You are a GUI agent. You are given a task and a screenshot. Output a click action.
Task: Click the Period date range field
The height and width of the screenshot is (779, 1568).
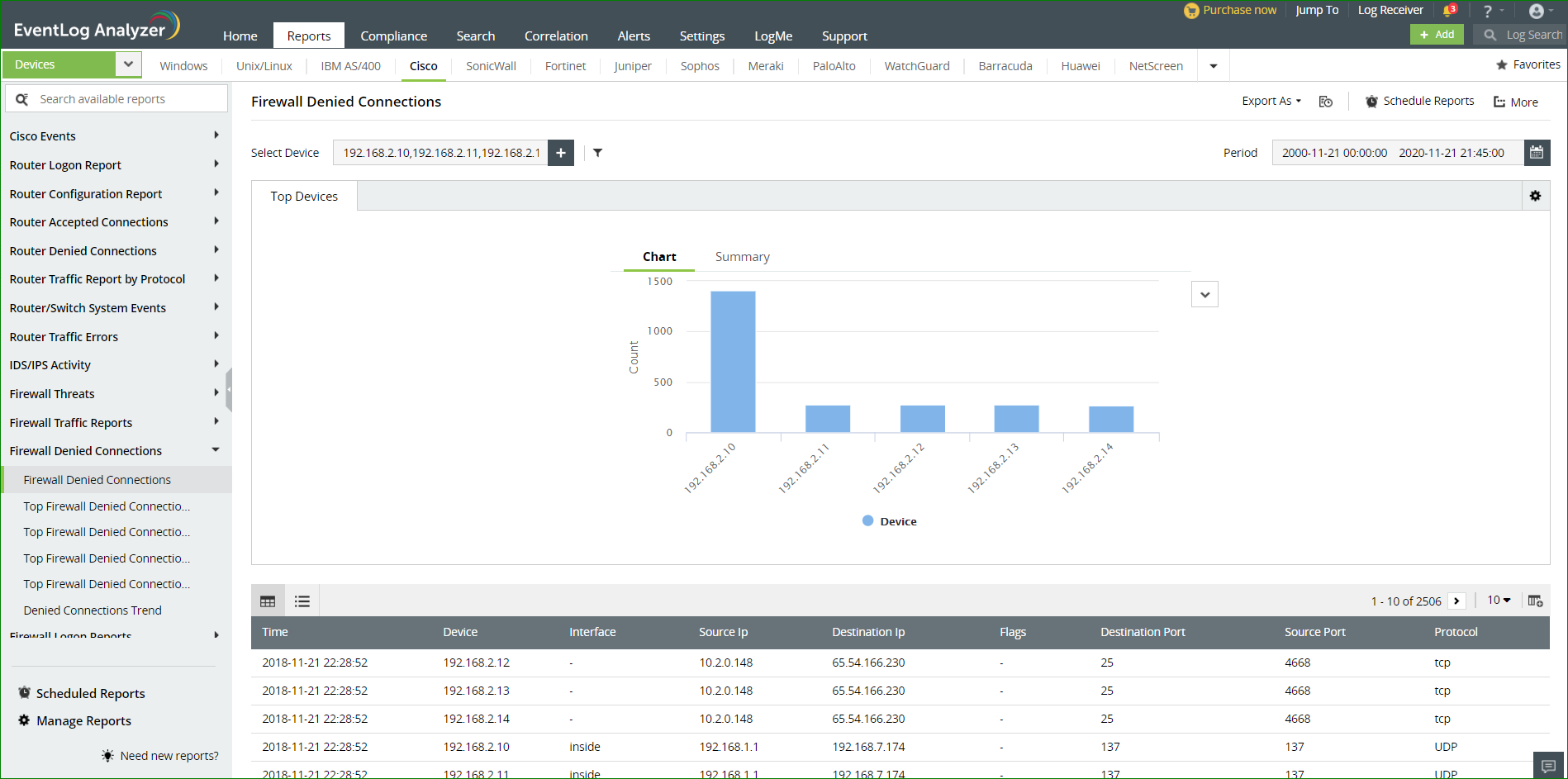tap(1398, 153)
